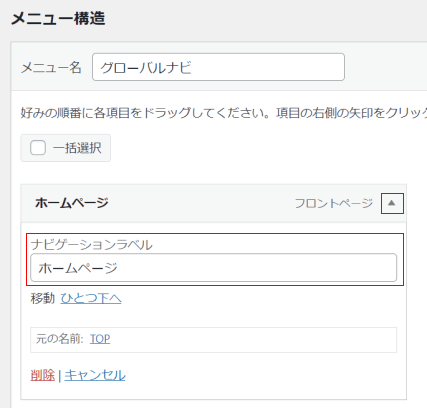Remove the menu item via 削除
This screenshot has width=427, height=408.
click(42, 375)
